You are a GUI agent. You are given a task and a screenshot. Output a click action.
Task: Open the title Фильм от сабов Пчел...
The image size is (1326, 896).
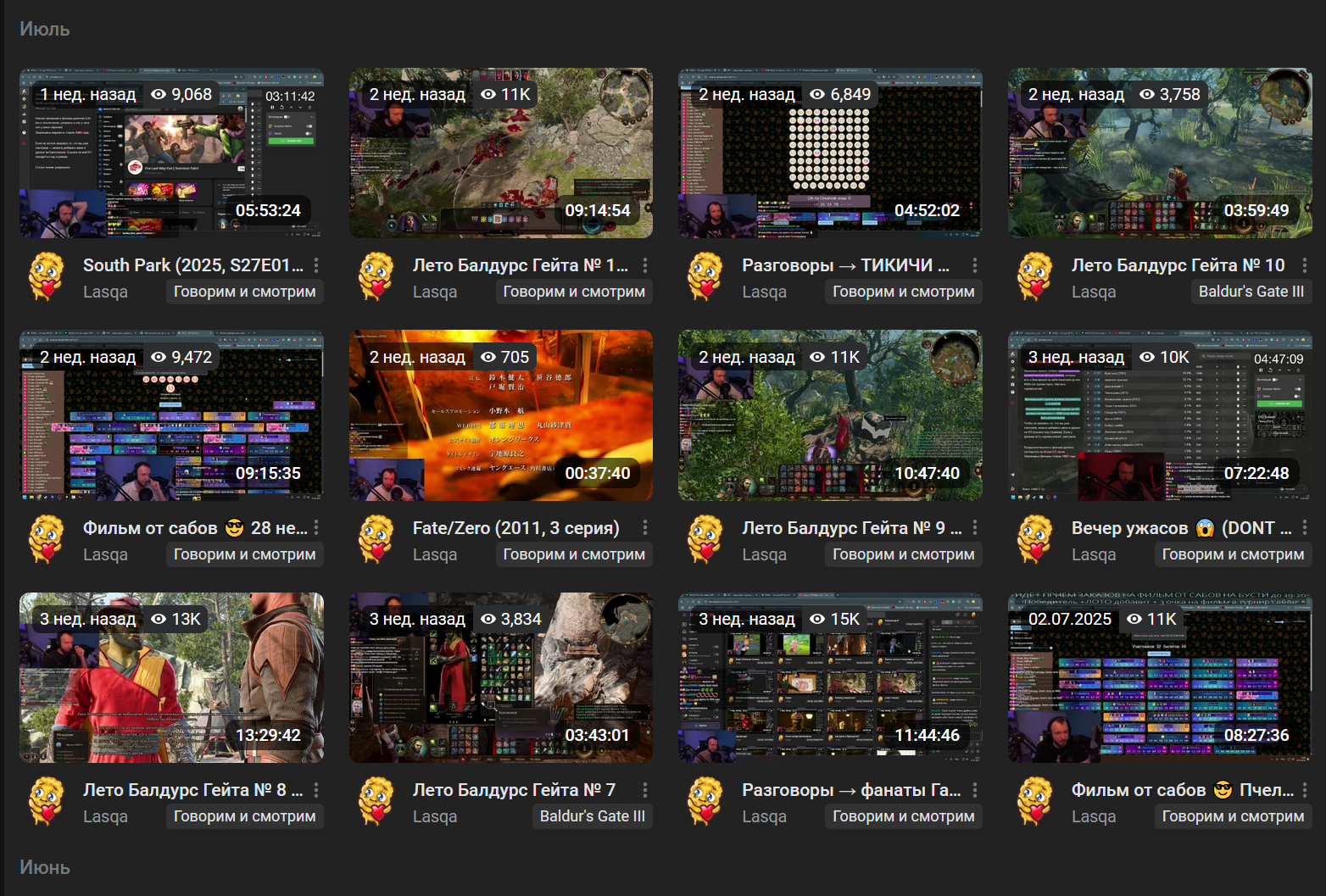(x=1183, y=790)
